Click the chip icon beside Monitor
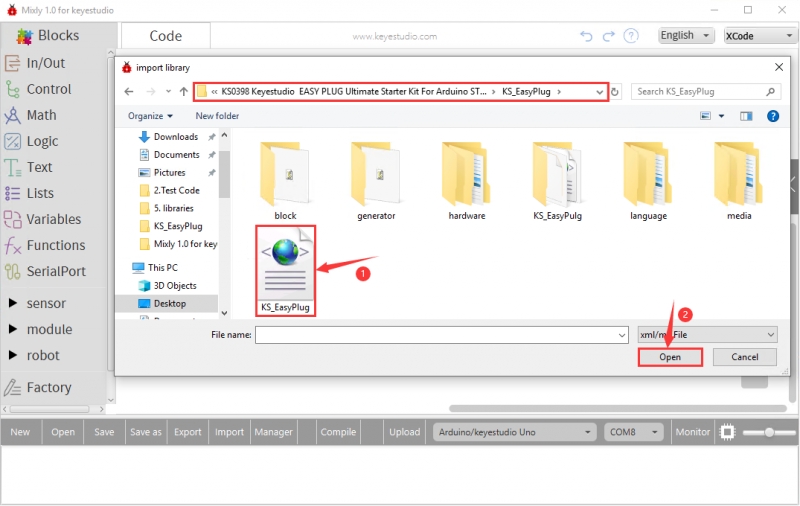800x506 pixels. [727, 433]
